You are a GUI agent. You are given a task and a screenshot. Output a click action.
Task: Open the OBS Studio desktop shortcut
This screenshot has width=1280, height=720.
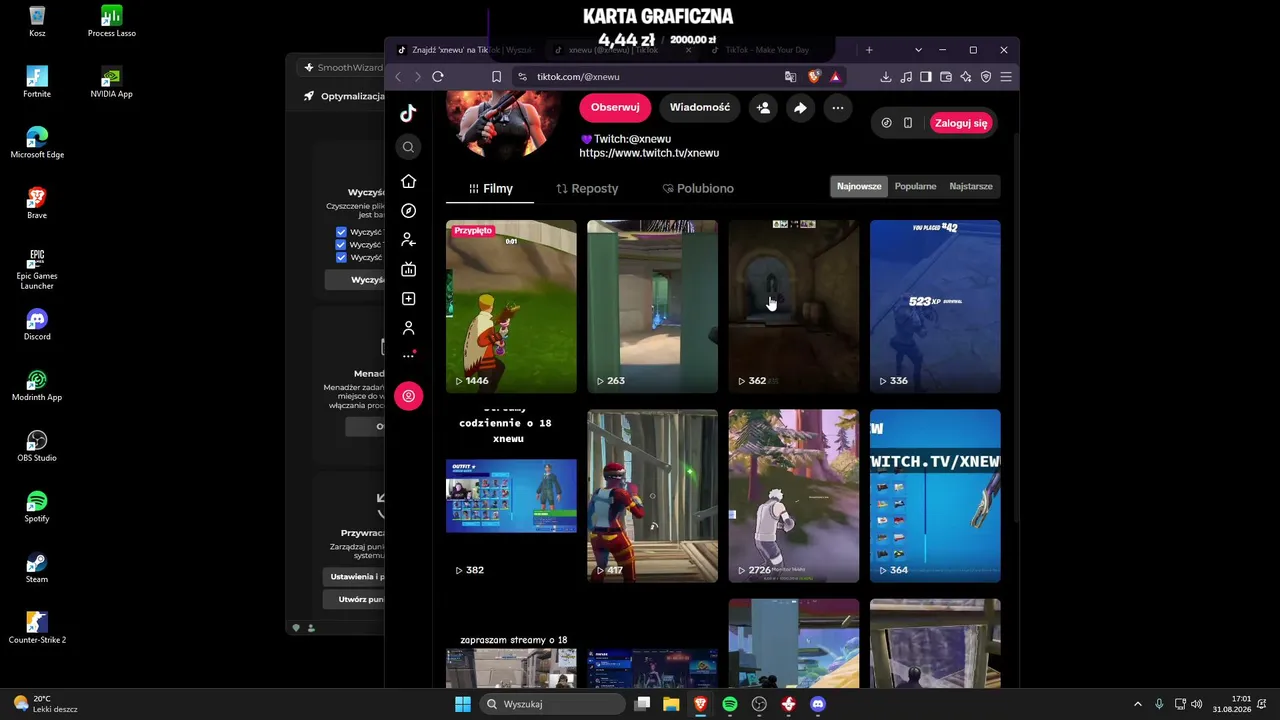[x=37, y=447]
